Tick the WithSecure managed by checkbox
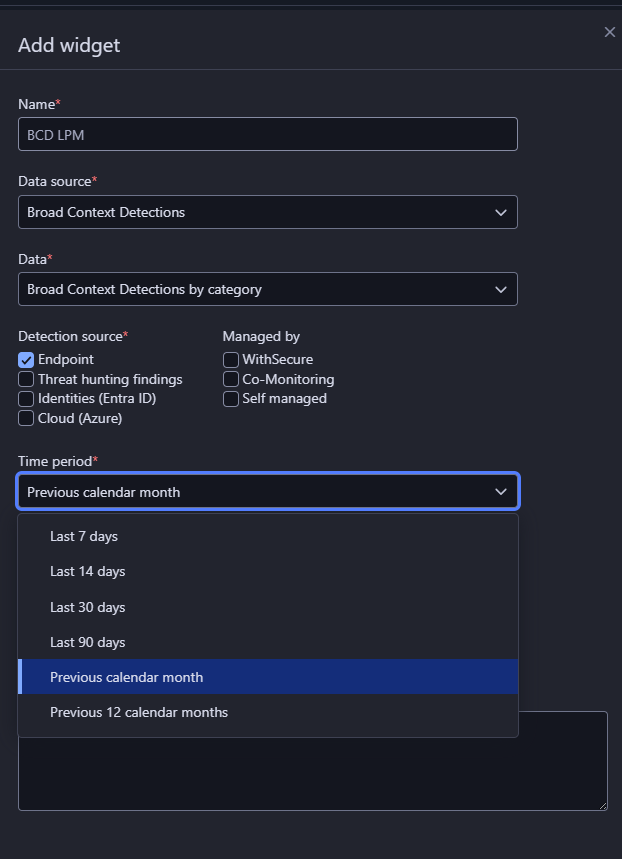The width and height of the screenshot is (622, 859). [x=231, y=360]
